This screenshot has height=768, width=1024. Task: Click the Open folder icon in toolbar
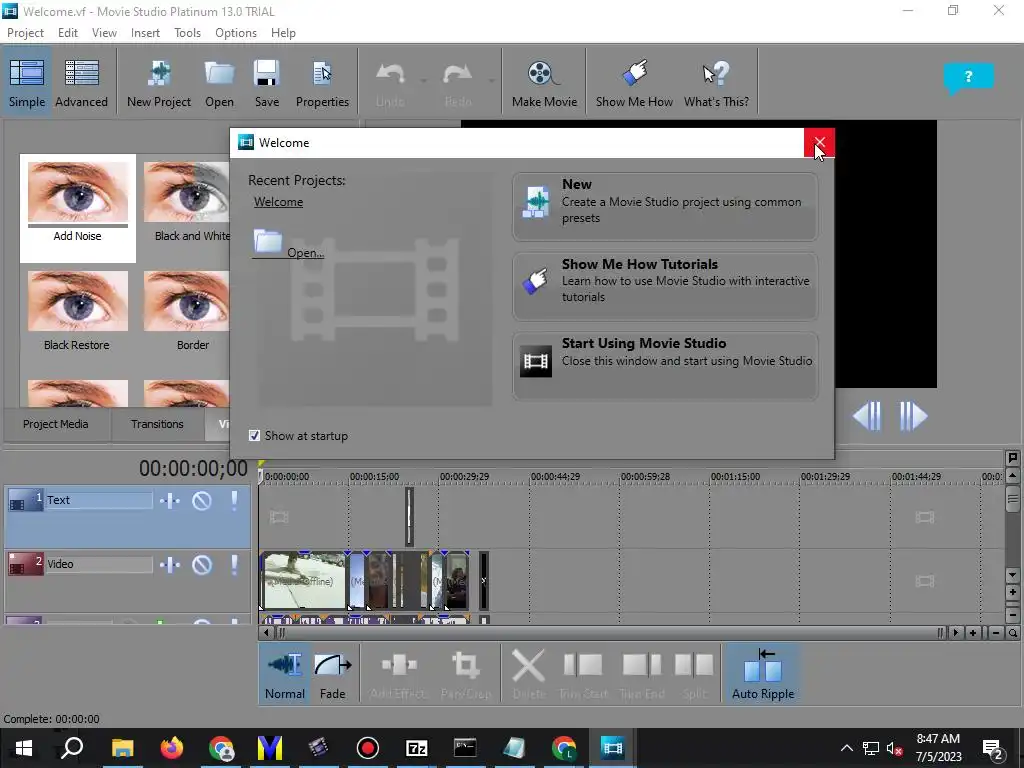(219, 82)
